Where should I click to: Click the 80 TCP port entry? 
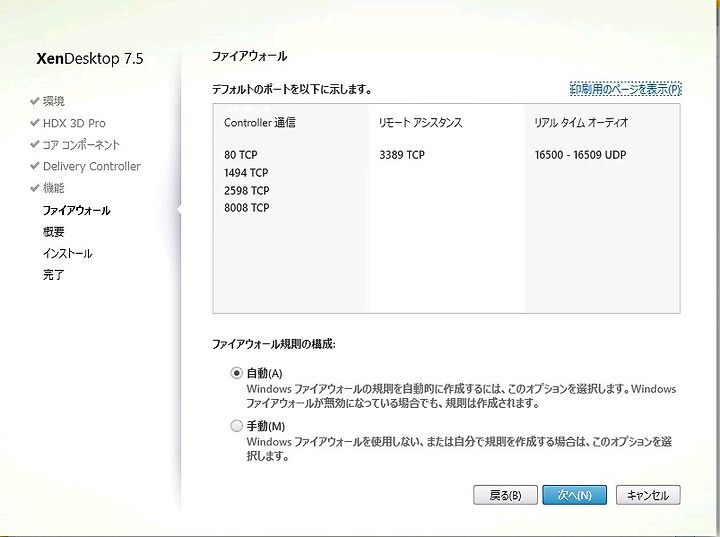(241, 155)
